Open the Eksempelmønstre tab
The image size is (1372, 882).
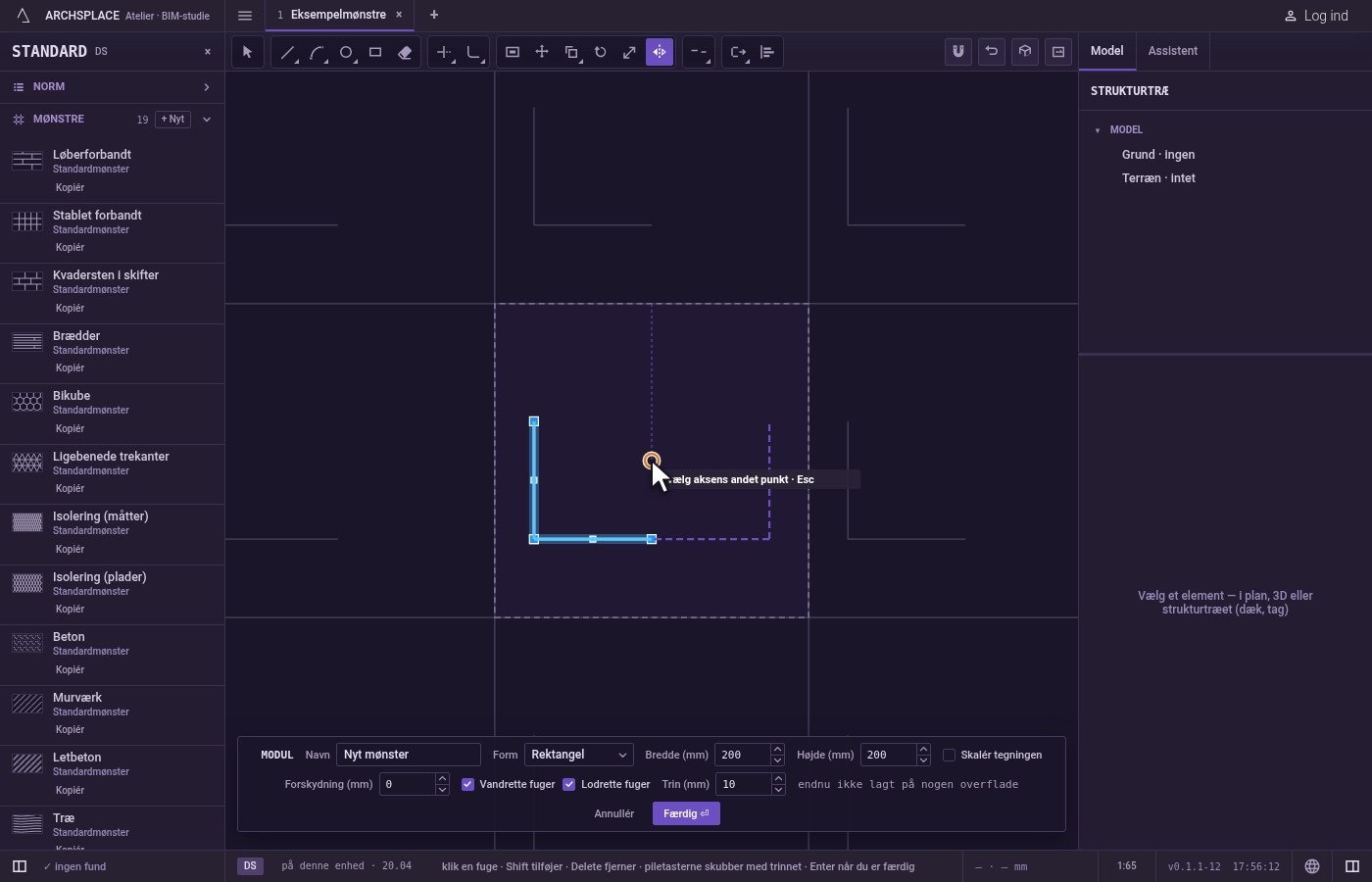(339, 15)
